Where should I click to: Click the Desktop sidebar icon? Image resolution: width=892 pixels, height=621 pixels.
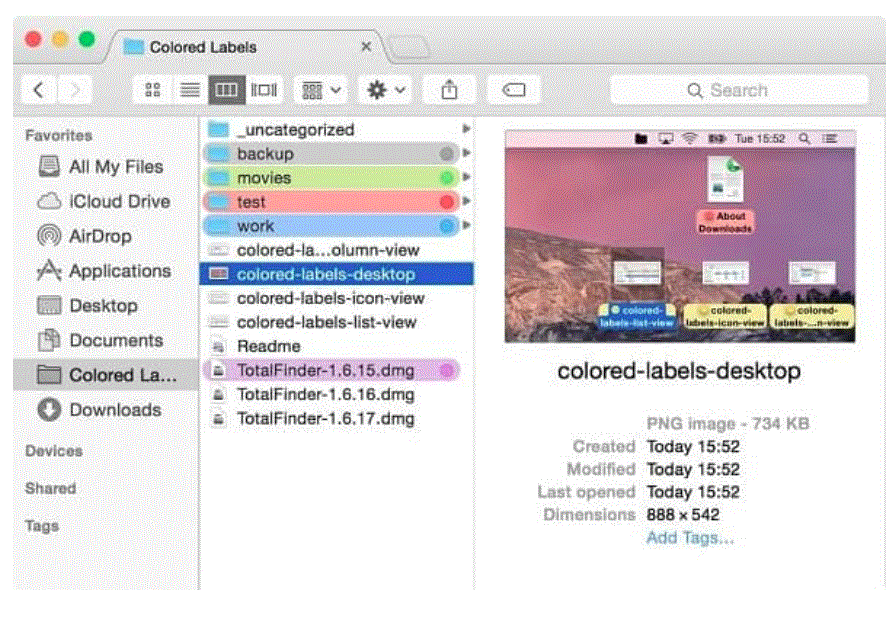coord(49,305)
